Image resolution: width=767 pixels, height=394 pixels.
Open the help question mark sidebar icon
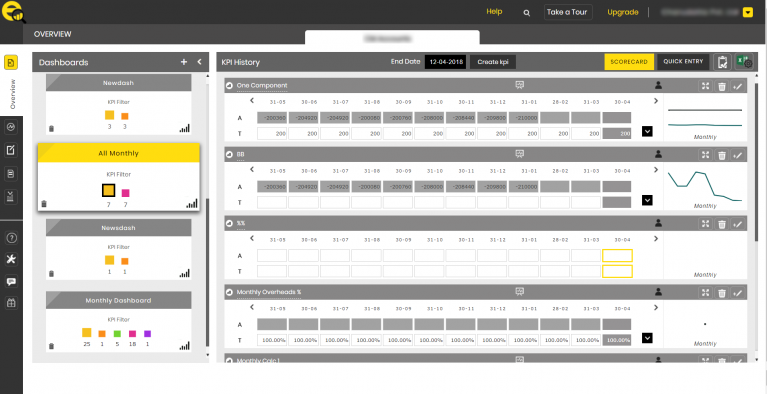tap(11, 238)
